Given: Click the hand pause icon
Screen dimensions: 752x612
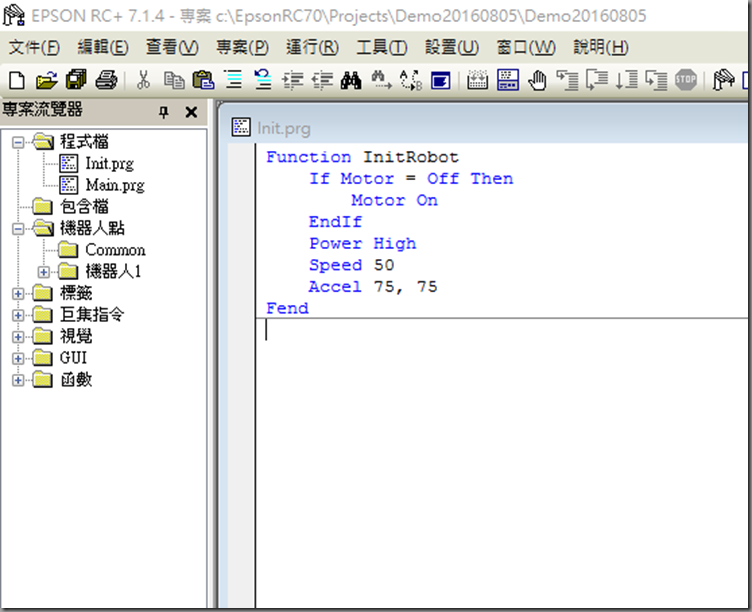Looking at the screenshot, I should (538, 80).
